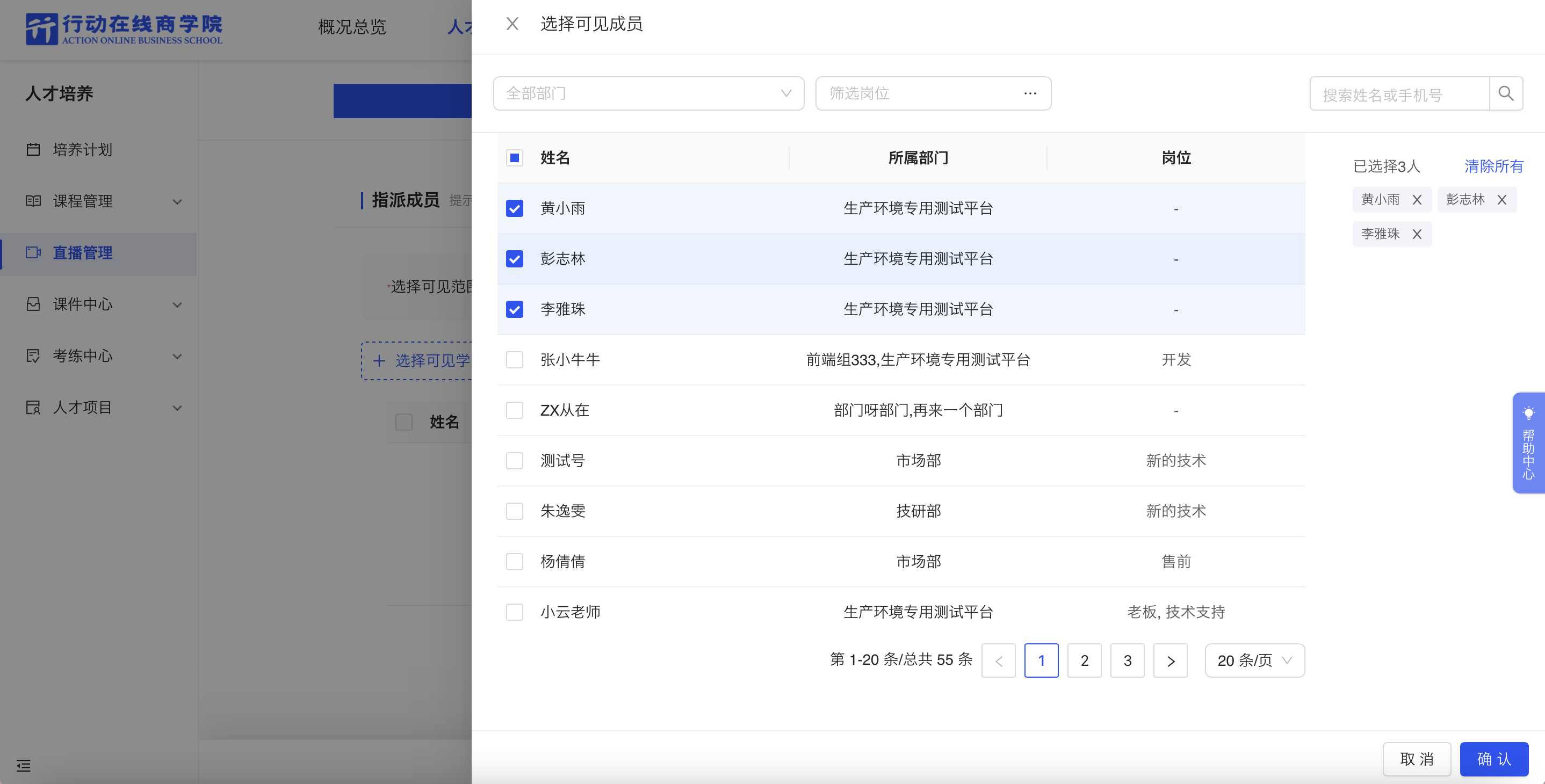
Task: Select page 1 in pagination
Action: point(1041,660)
